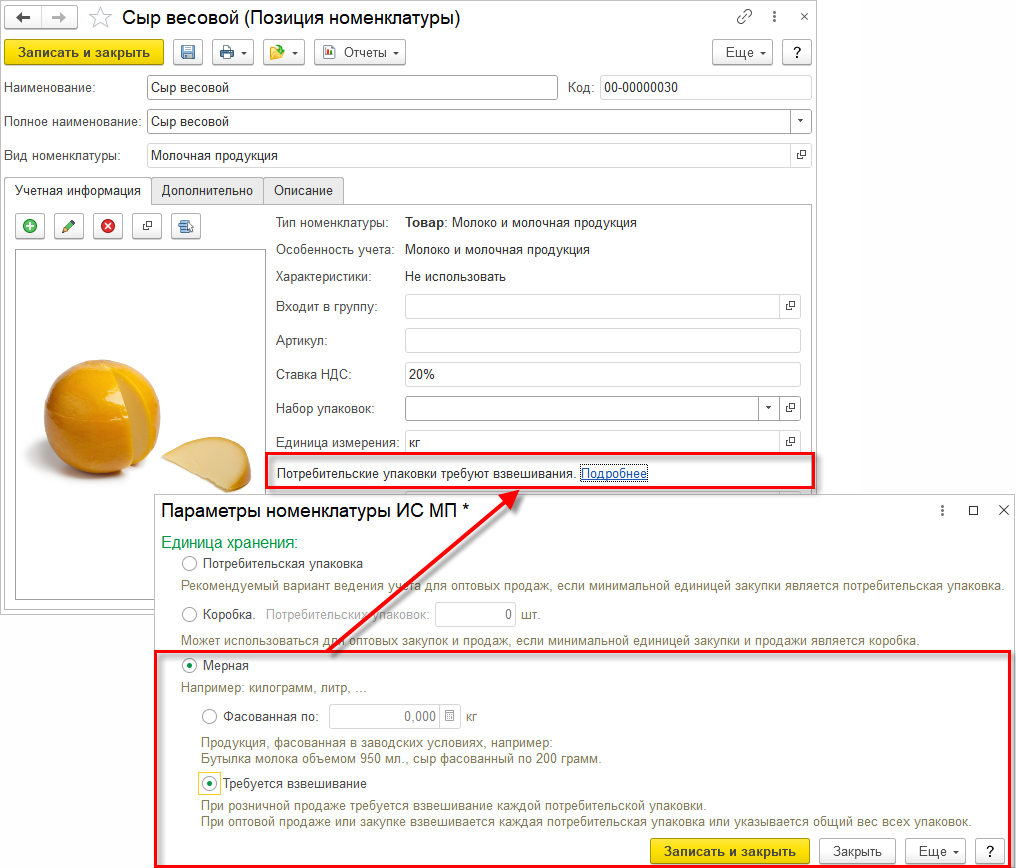Click the Фасованная по weight field
Screen dimensions: 1016x868
pos(384,716)
